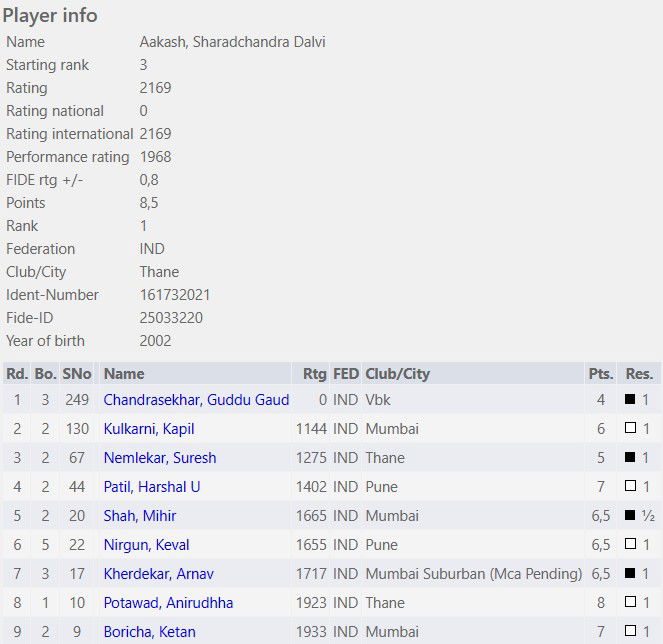Viewport: 663px width, 644px height.
Task: Click the Pts. column header
Action: (x=600, y=374)
